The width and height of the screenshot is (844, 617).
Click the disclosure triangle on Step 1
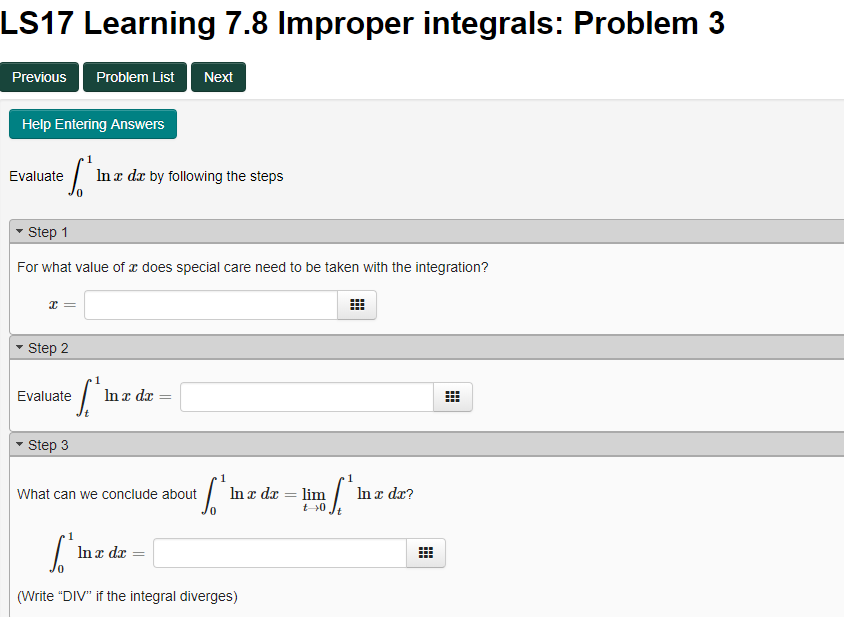pyautogui.click(x=19, y=231)
